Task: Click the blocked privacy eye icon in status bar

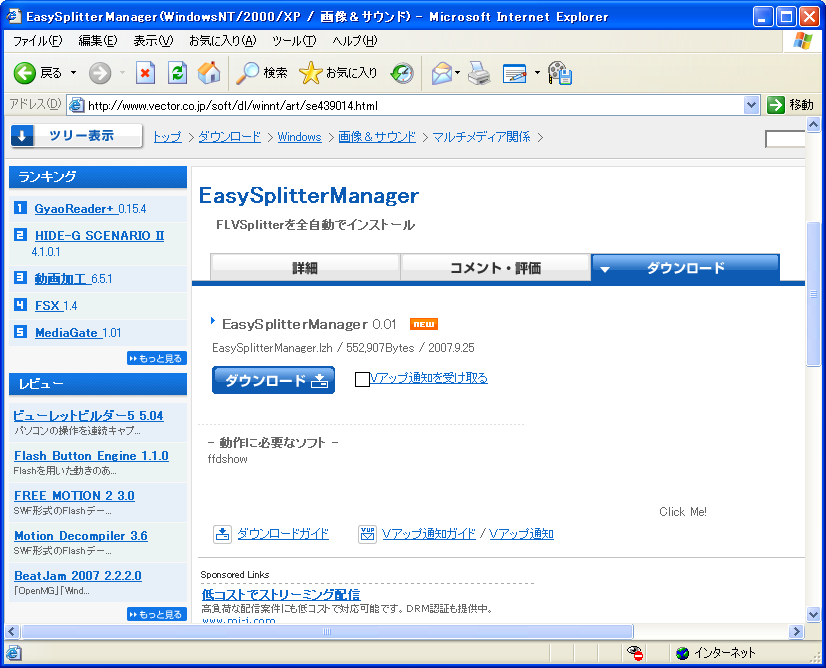Action: [635, 653]
